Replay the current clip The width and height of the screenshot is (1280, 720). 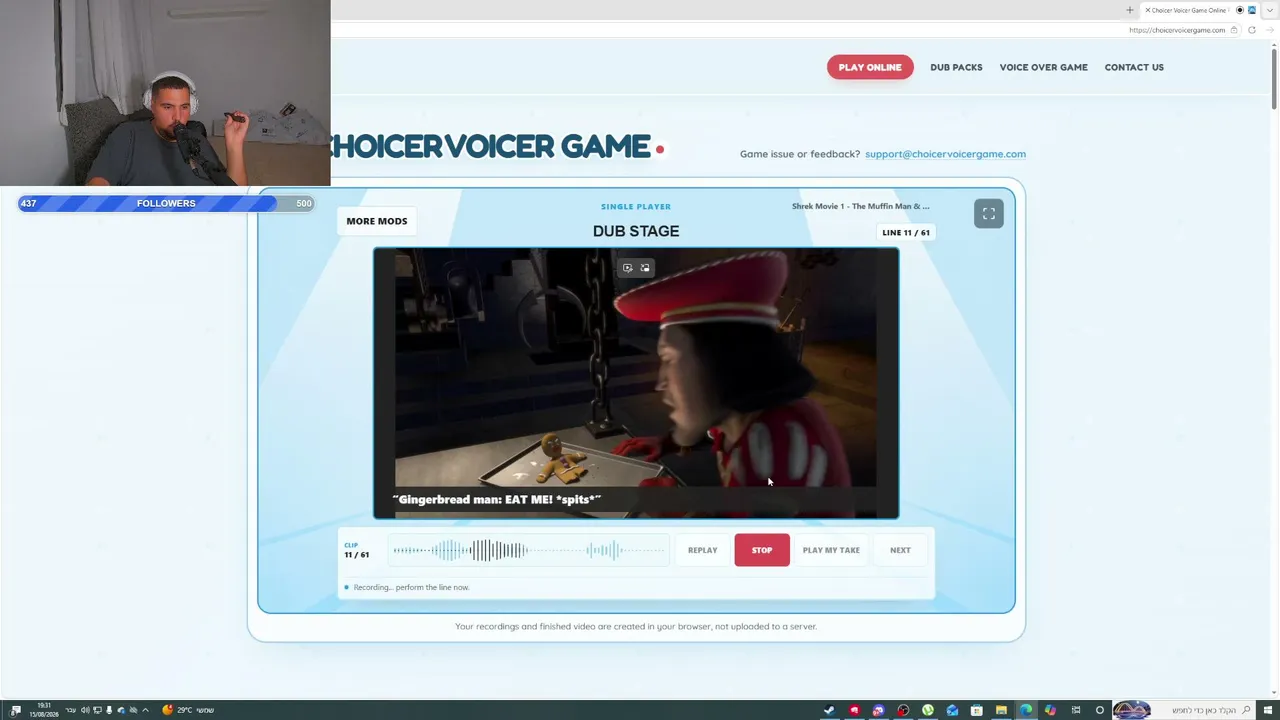coord(702,550)
